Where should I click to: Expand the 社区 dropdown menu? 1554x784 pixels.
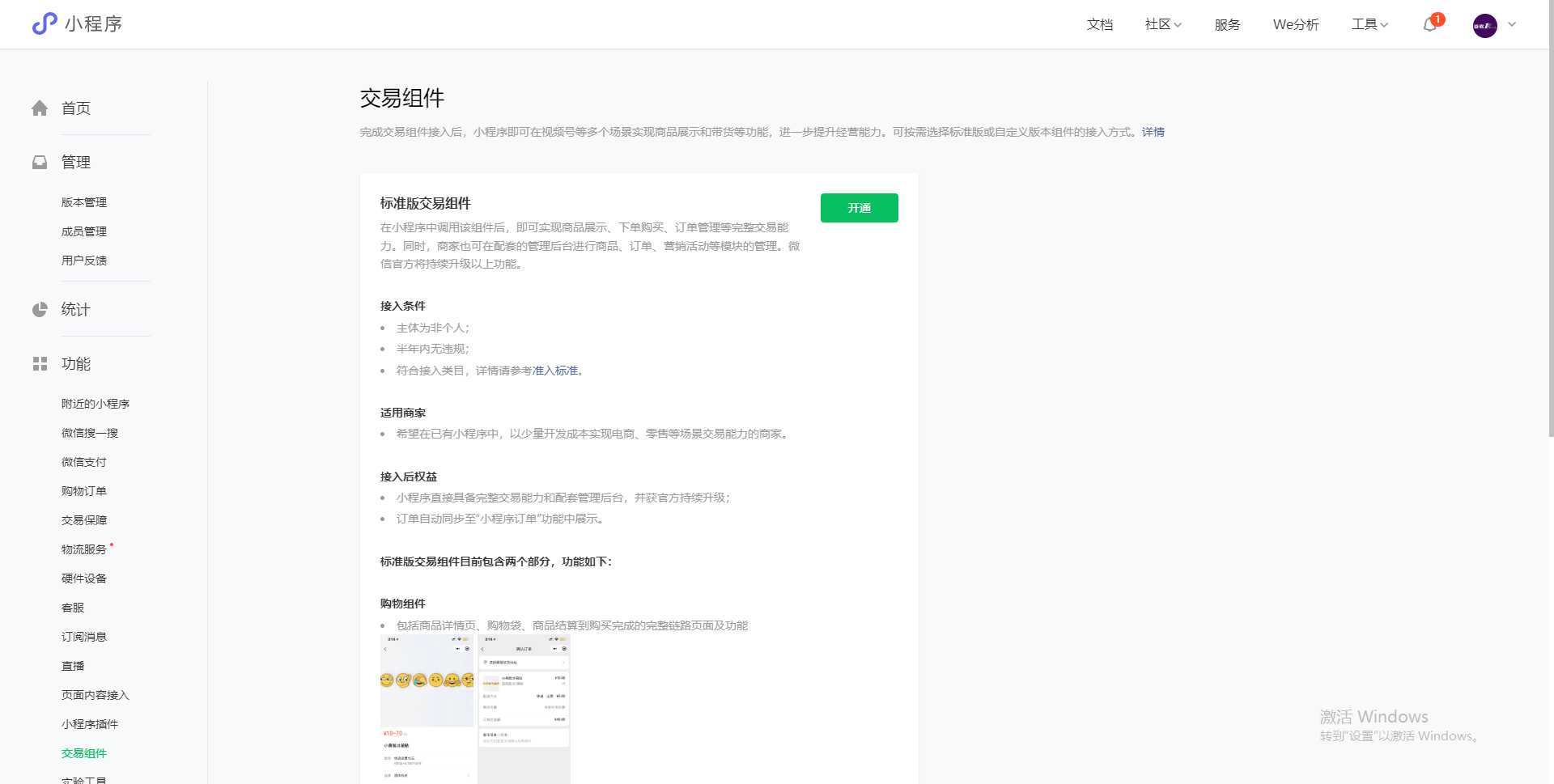[1163, 24]
